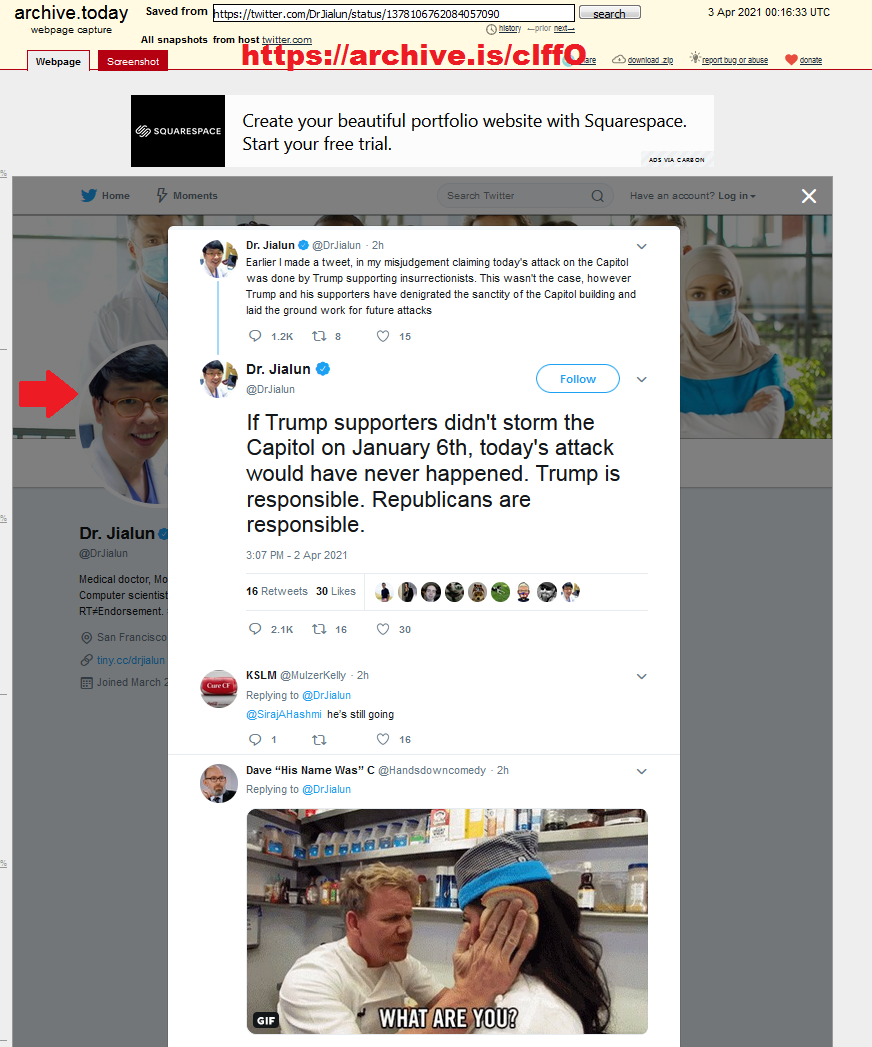Open the 'Have an account? Log in' dropdown
Screen dimensions: 872x1047
(x=692, y=196)
